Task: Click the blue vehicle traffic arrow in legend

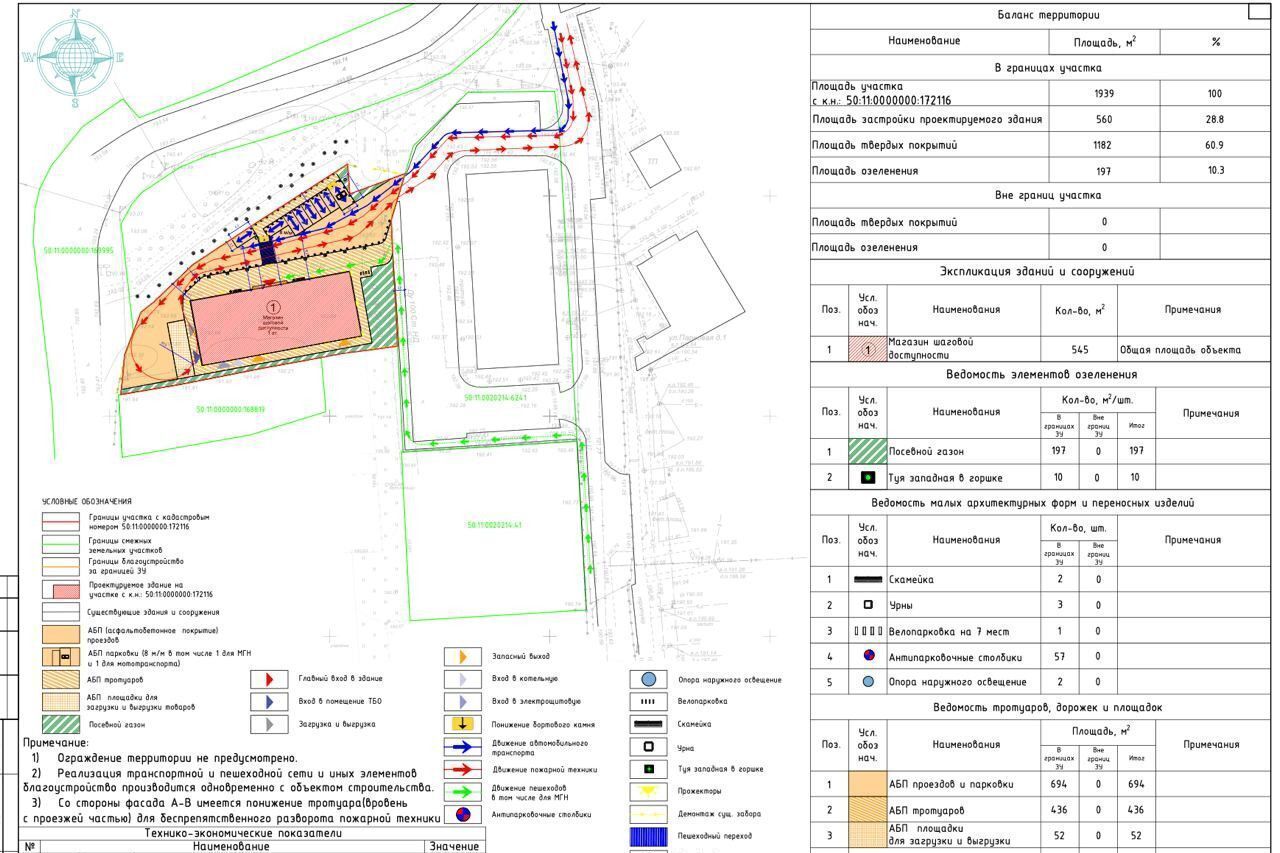Action: [x=462, y=747]
